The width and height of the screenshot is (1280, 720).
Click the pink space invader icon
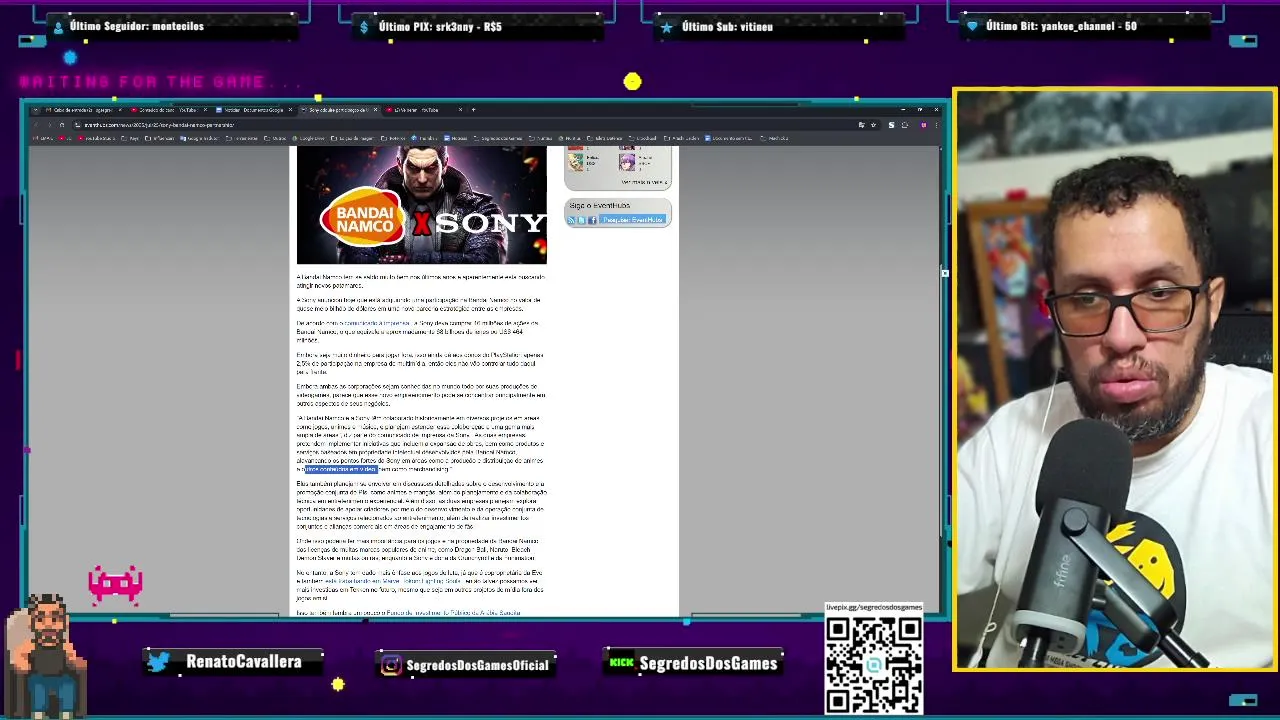click(x=116, y=584)
